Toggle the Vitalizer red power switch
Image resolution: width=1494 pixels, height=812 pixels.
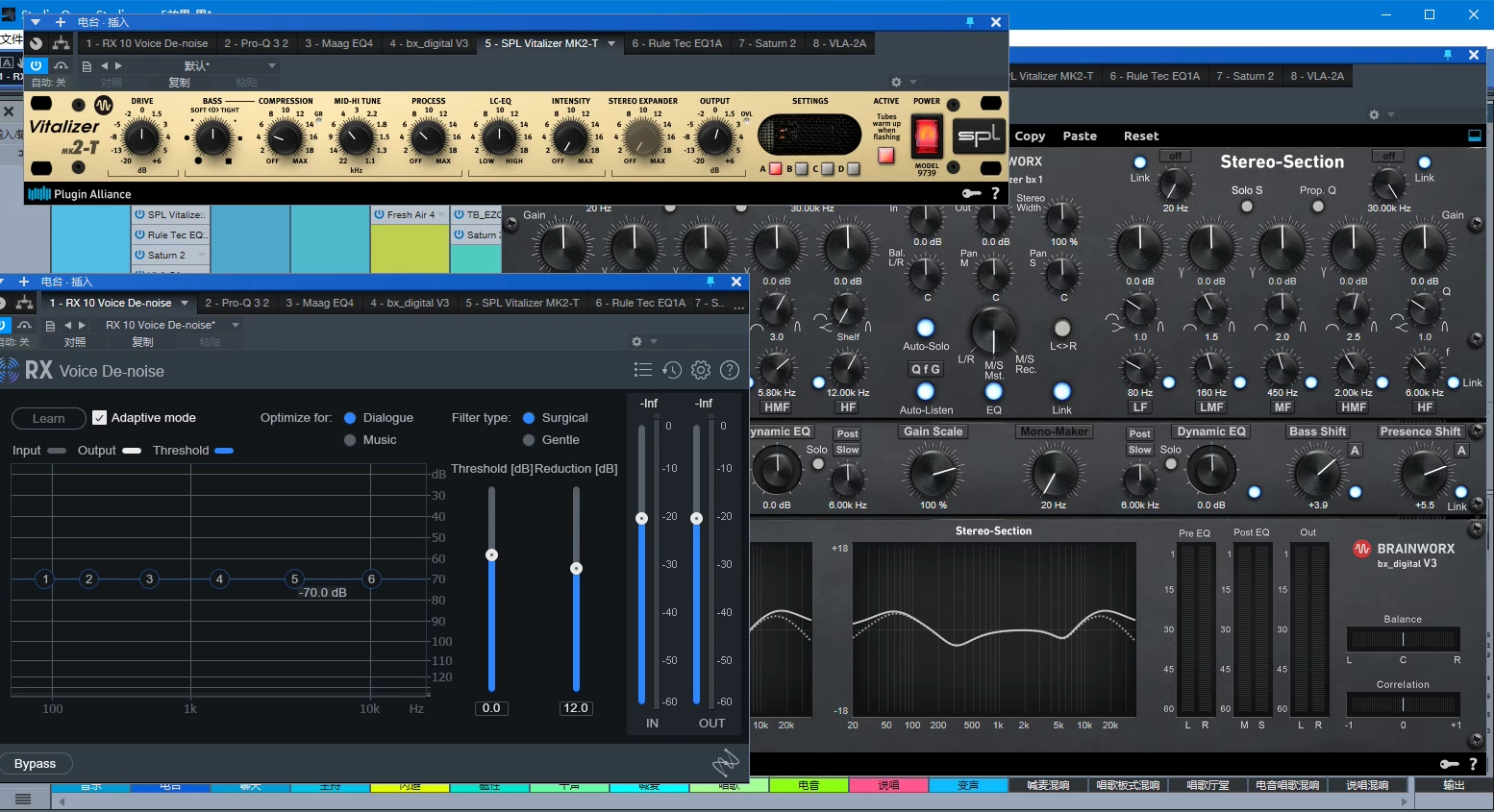point(927,136)
